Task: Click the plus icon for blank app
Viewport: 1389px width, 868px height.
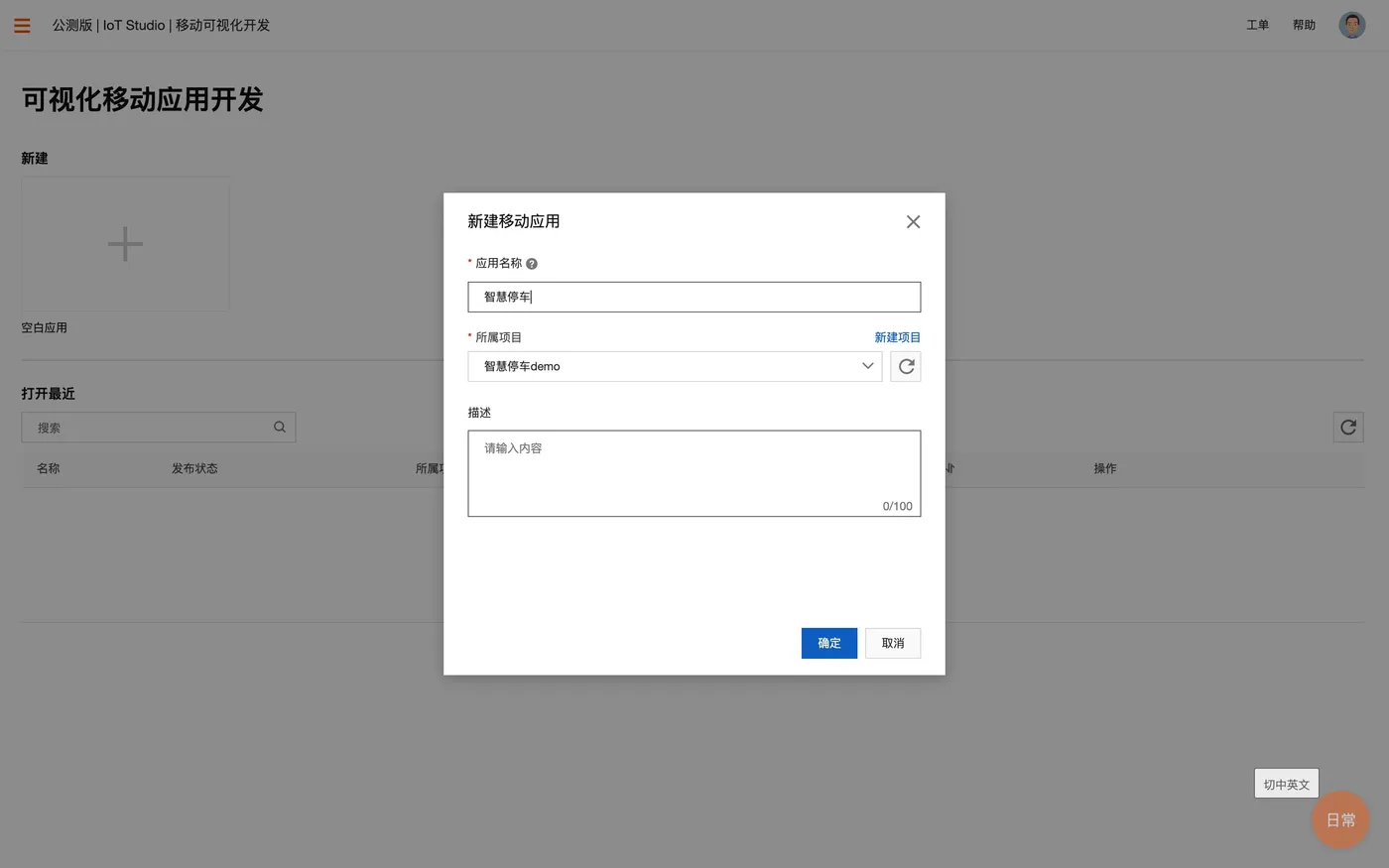Action: point(125,244)
